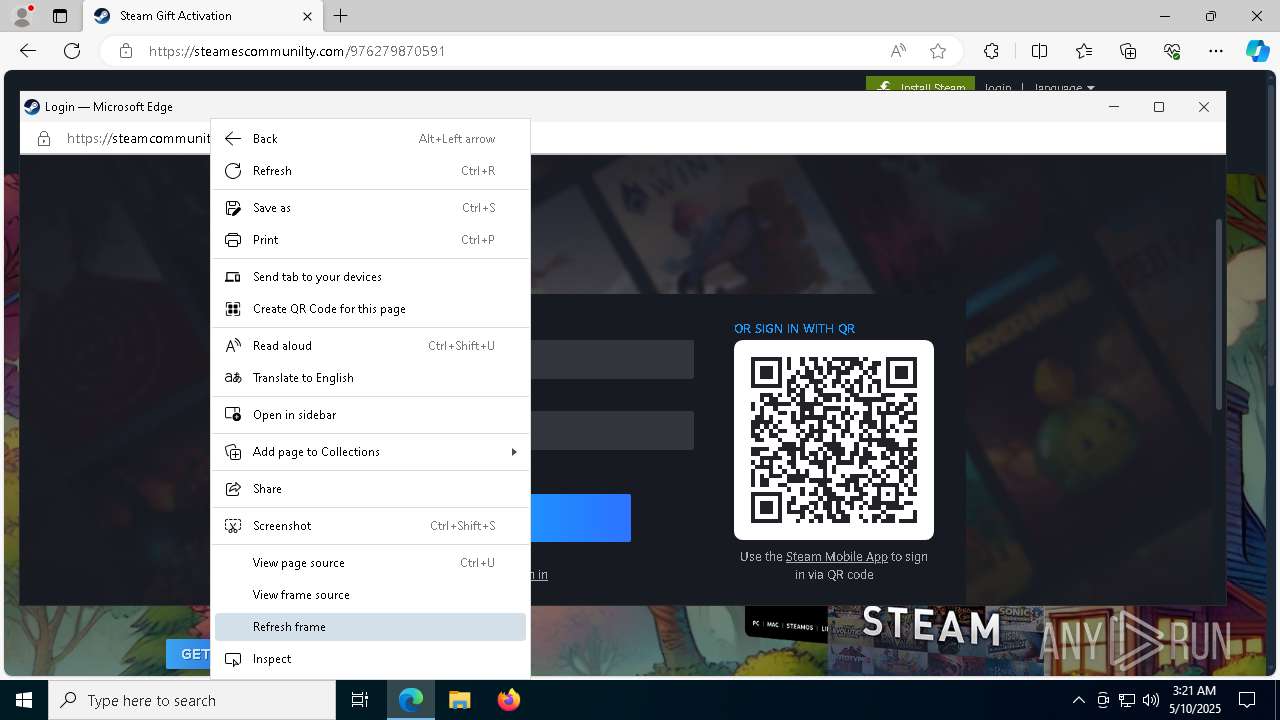Click the Inspect icon in context menu
The height and width of the screenshot is (720, 1280).
pos(233,659)
